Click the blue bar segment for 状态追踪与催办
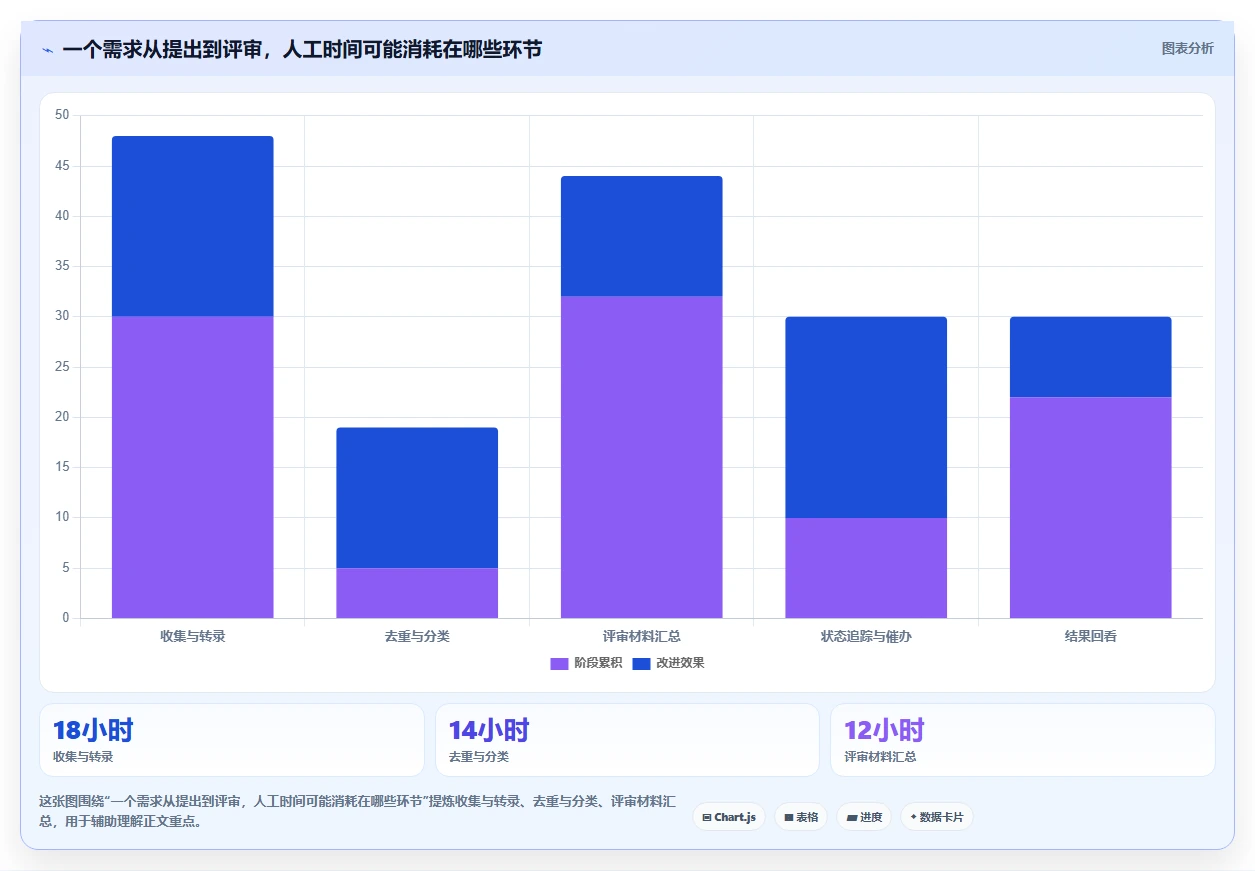 click(866, 417)
